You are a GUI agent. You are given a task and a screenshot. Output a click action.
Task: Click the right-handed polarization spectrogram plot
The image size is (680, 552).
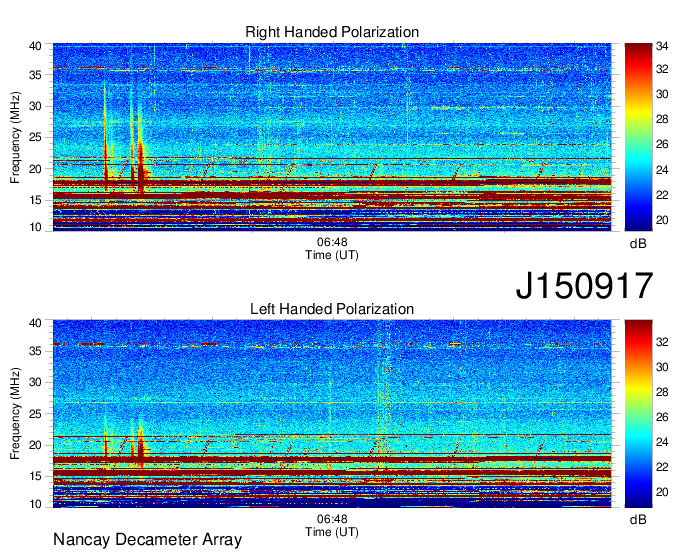click(332, 137)
